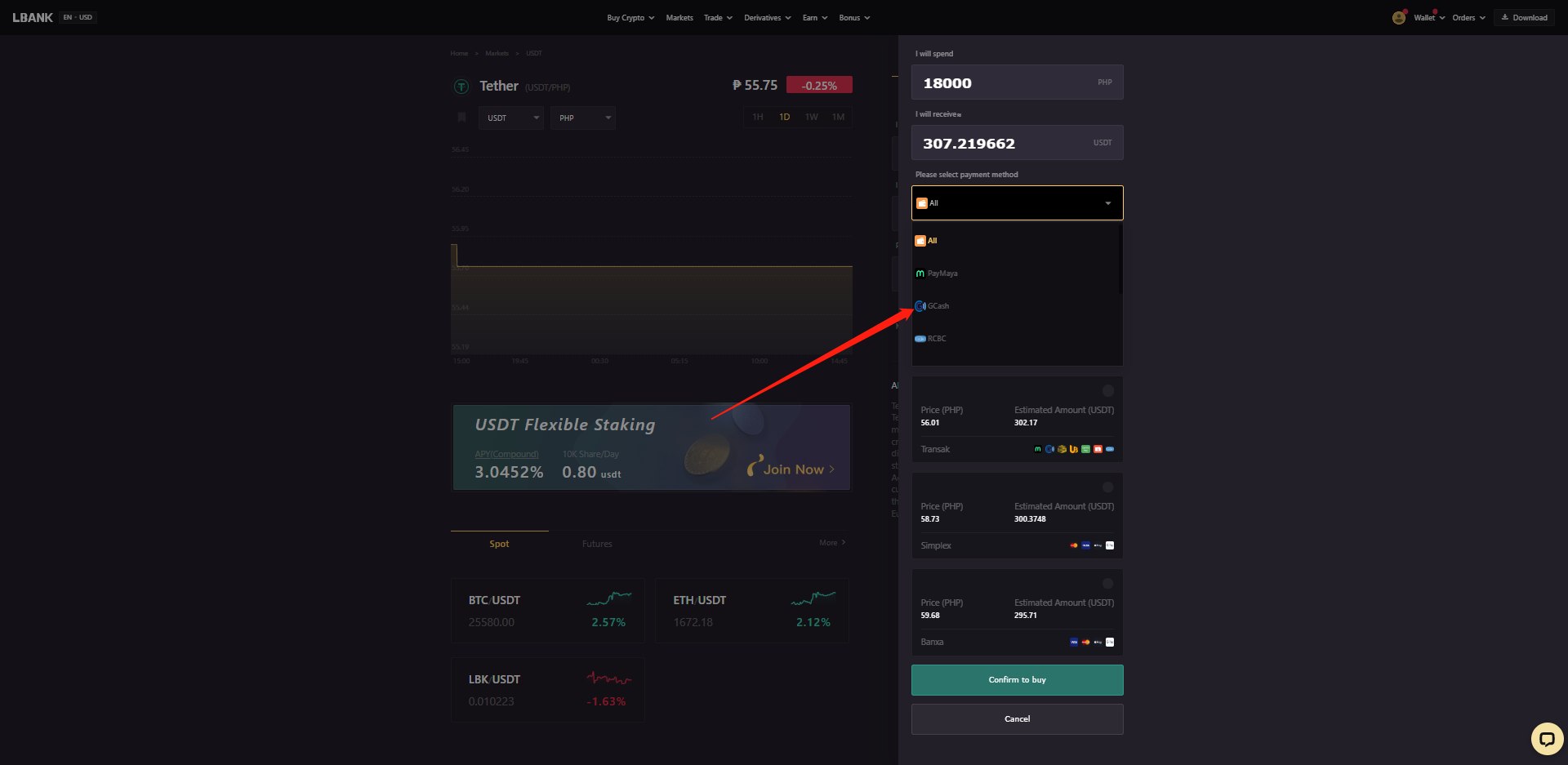
Task: Edit the 'I will receive' USDT field
Action: click(1017, 143)
